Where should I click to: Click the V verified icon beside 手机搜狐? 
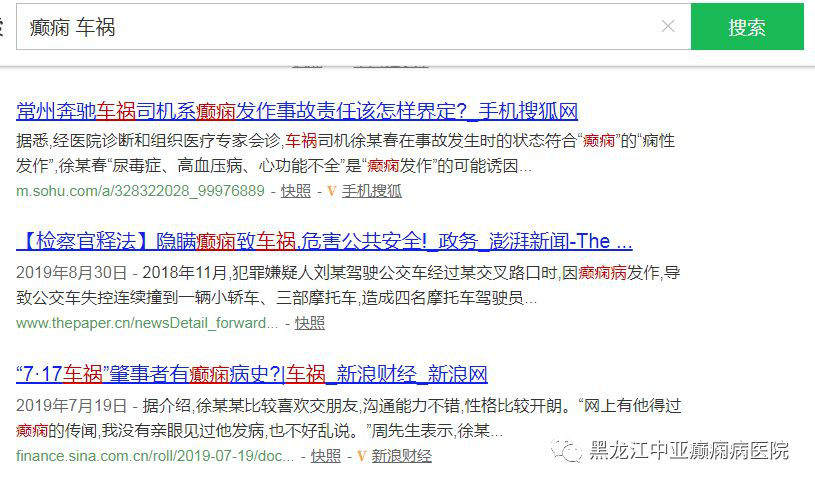point(332,191)
